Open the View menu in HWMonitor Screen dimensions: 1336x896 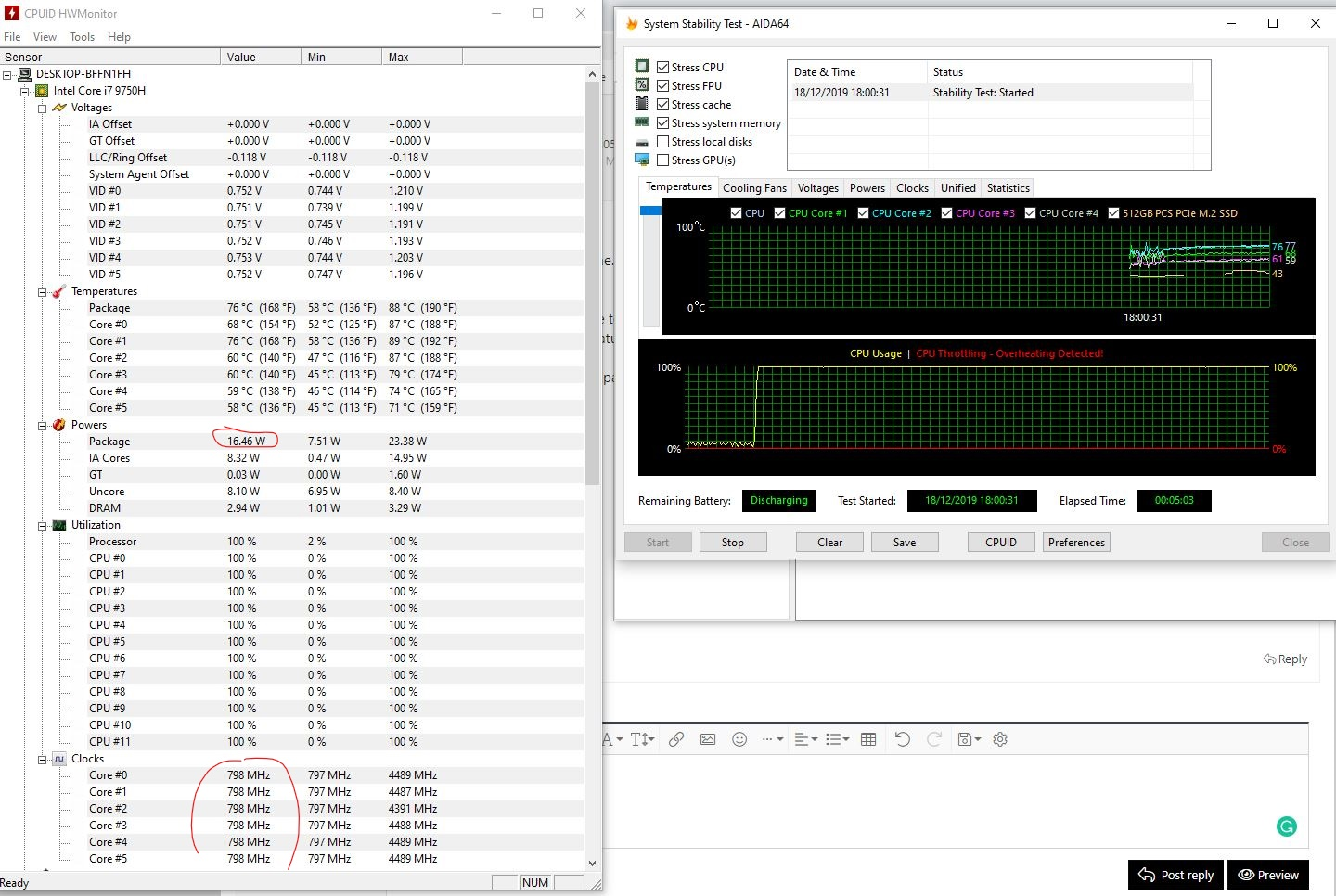[45, 37]
